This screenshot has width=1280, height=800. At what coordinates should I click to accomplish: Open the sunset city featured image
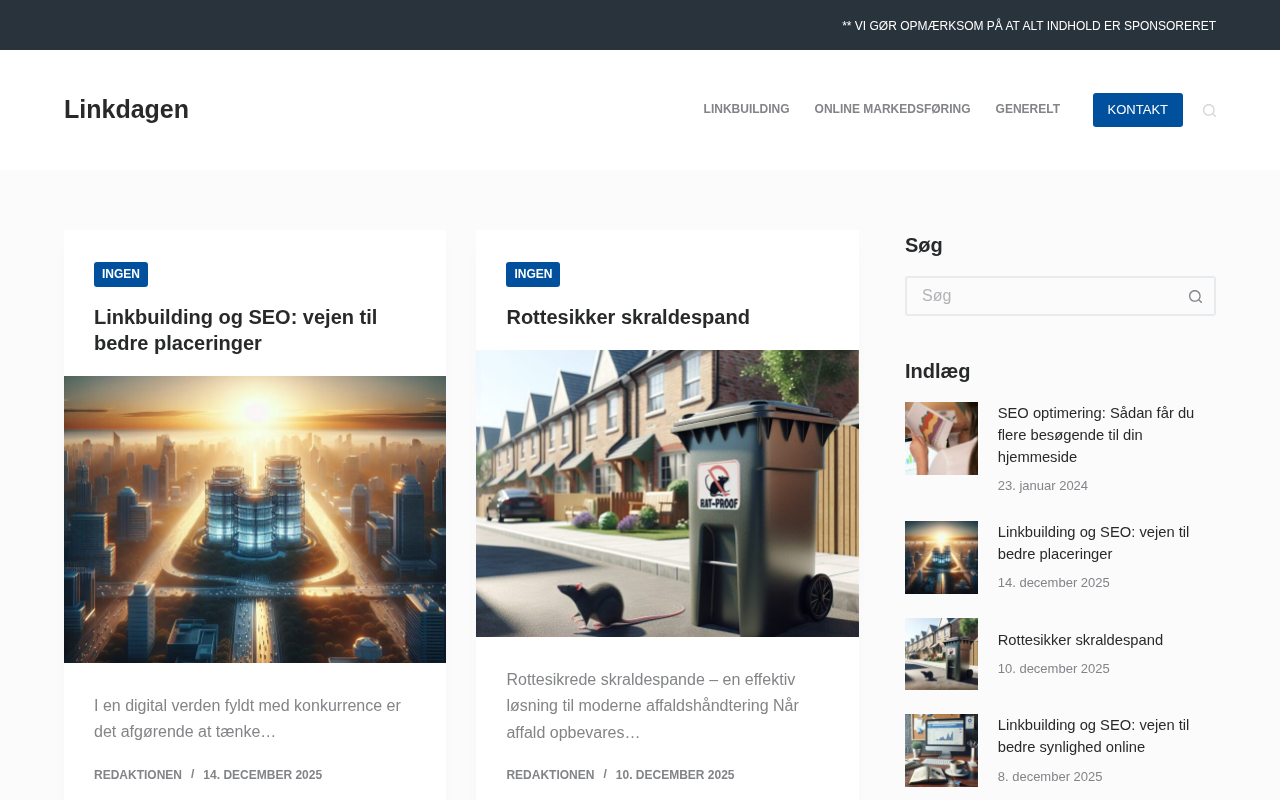pos(255,519)
